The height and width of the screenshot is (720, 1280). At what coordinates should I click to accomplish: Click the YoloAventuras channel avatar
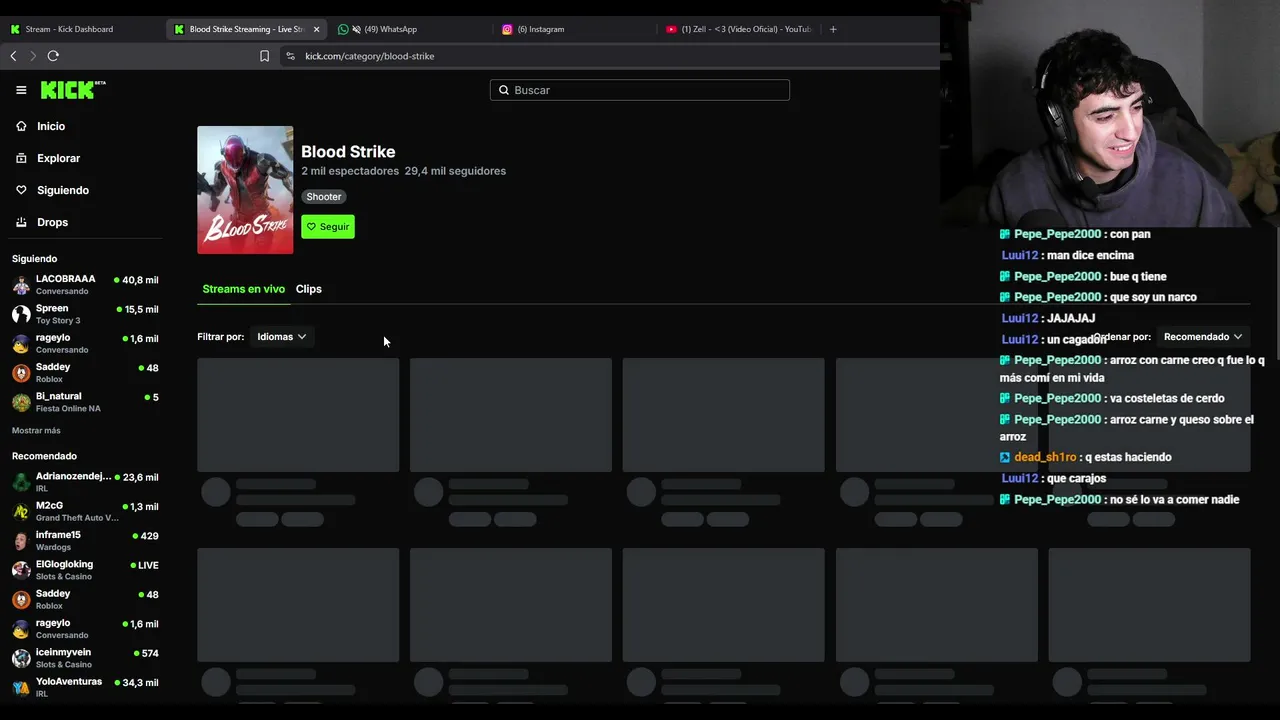[x=21, y=687]
